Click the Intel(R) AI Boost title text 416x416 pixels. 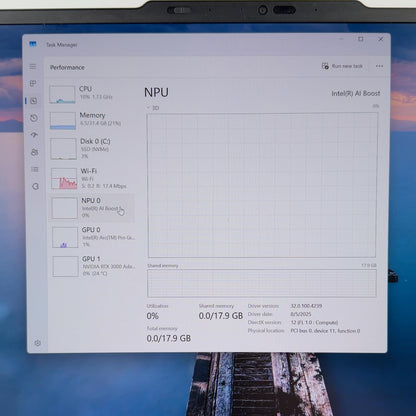pos(356,93)
